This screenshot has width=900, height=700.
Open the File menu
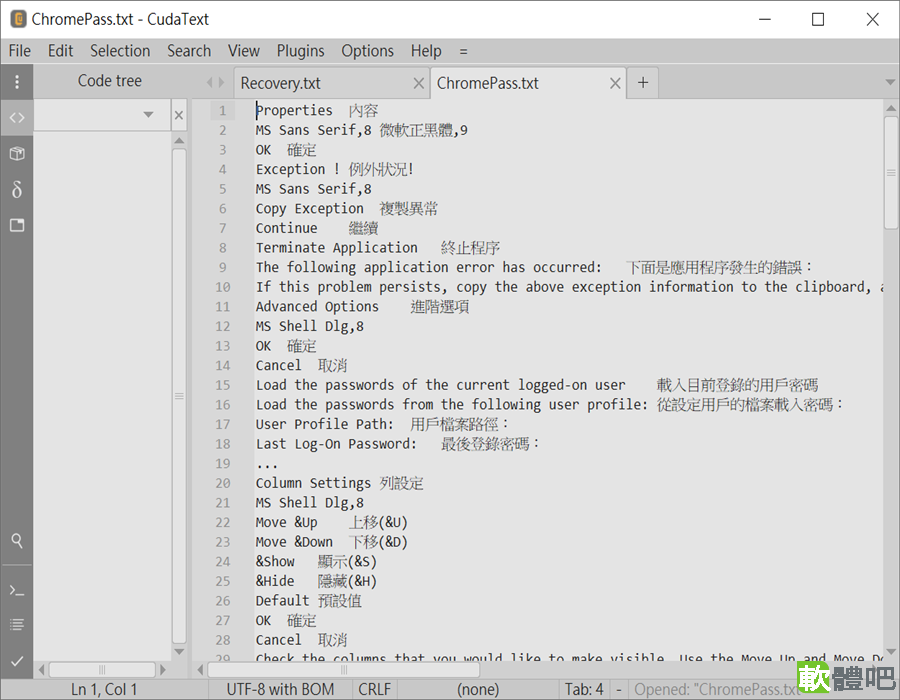click(20, 51)
